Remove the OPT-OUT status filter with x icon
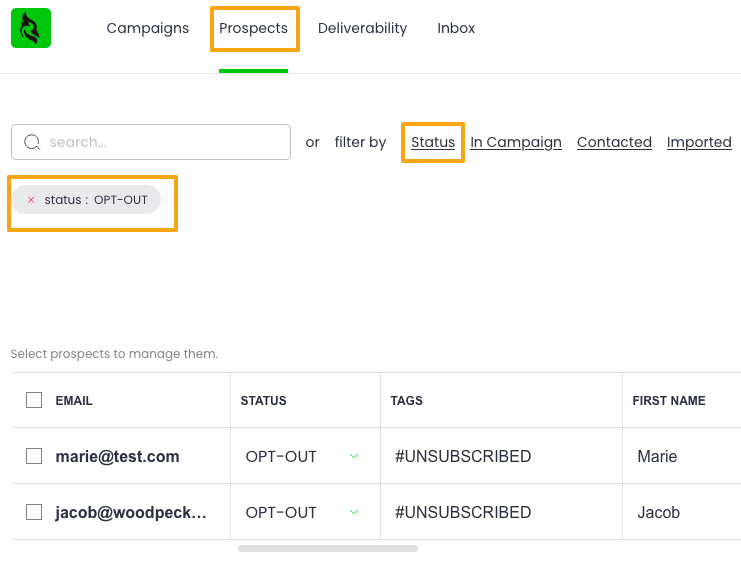 [x=31, y=200]
